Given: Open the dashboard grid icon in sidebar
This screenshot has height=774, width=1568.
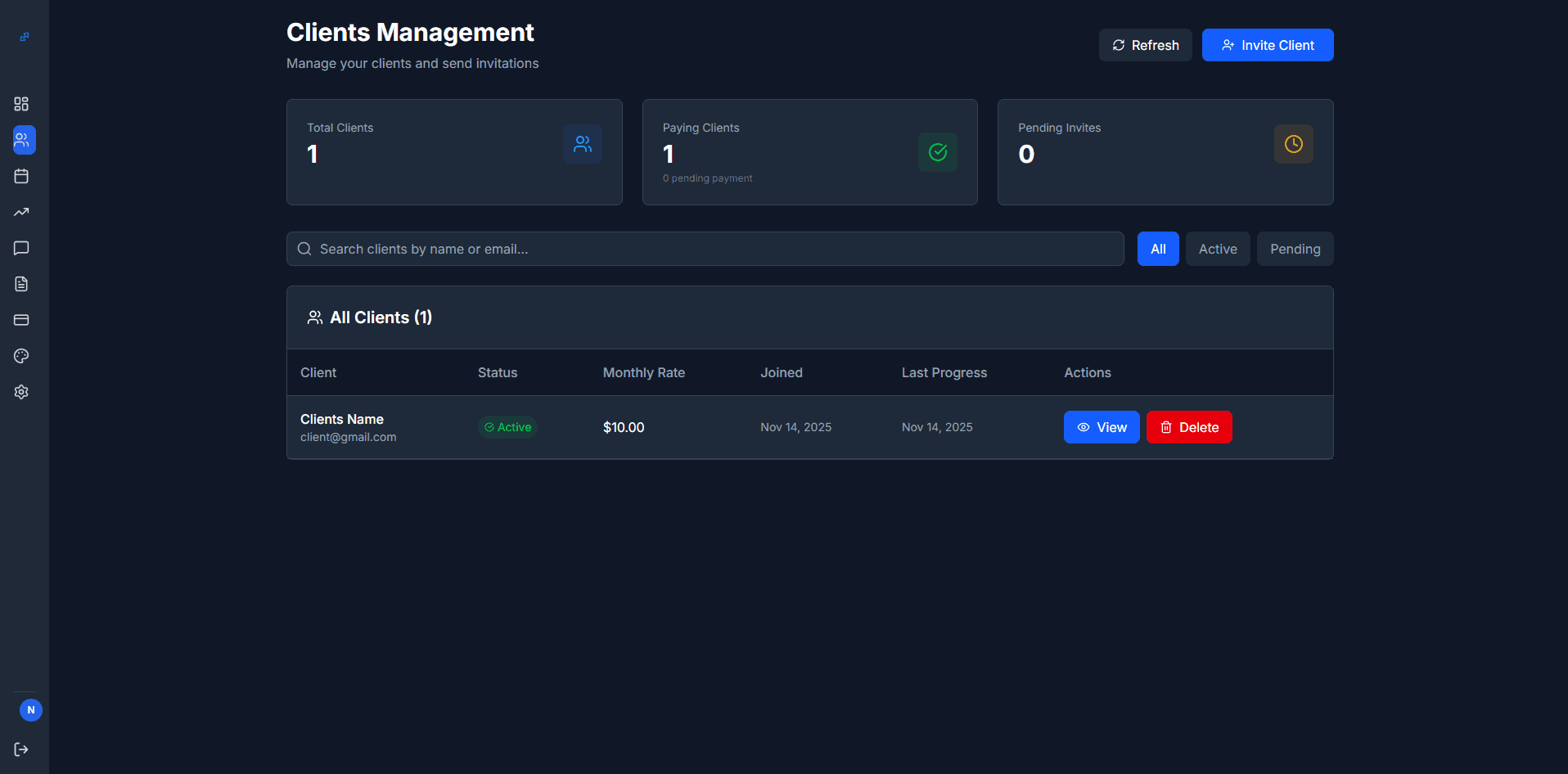Looking at the screenshot, I should (x=23, y=104).
